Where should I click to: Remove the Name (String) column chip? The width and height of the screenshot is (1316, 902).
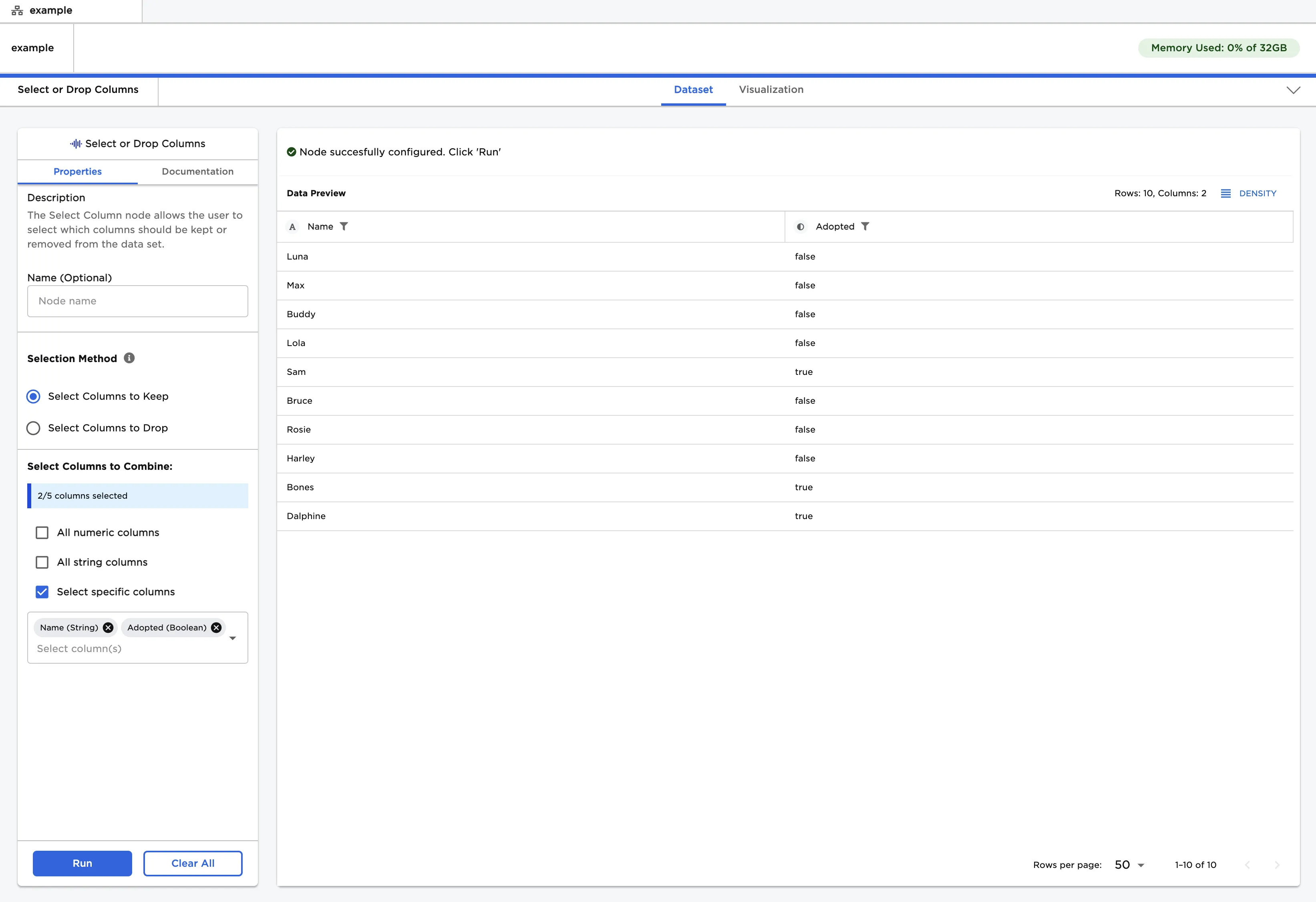click(x=108, y=627)
